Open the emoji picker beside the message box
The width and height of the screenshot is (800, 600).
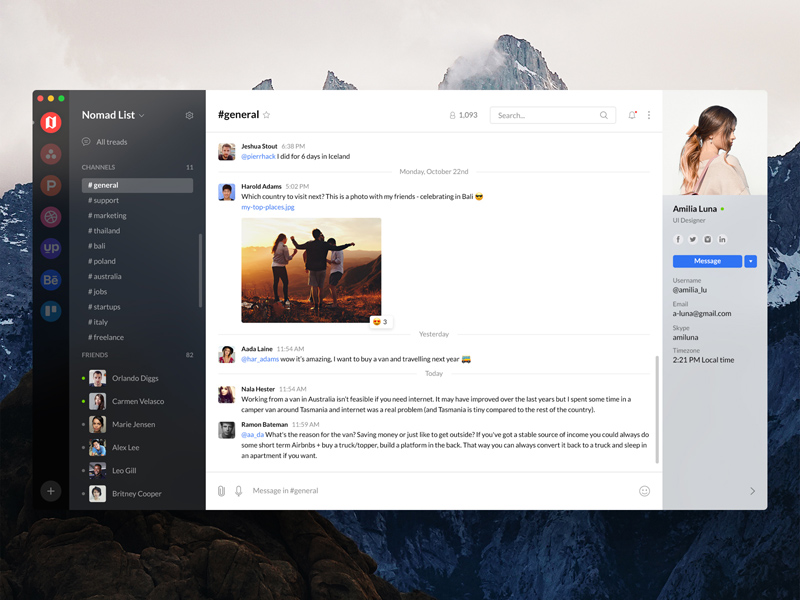[x=645, y=491]
